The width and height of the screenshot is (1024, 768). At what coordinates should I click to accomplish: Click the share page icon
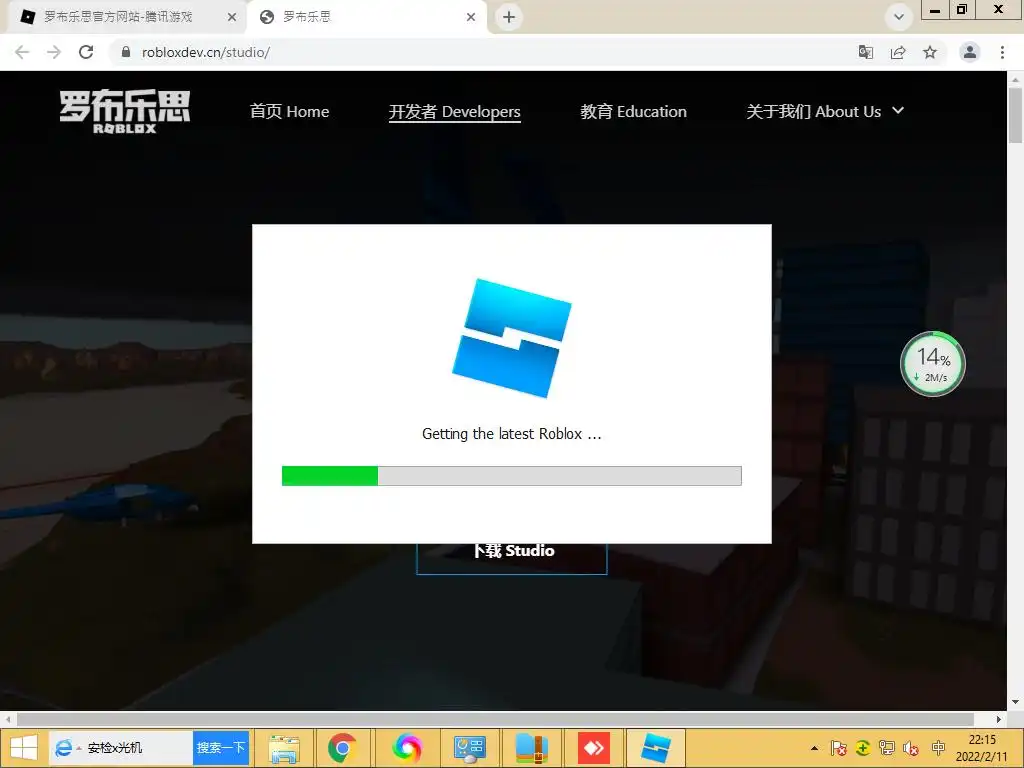898,52
